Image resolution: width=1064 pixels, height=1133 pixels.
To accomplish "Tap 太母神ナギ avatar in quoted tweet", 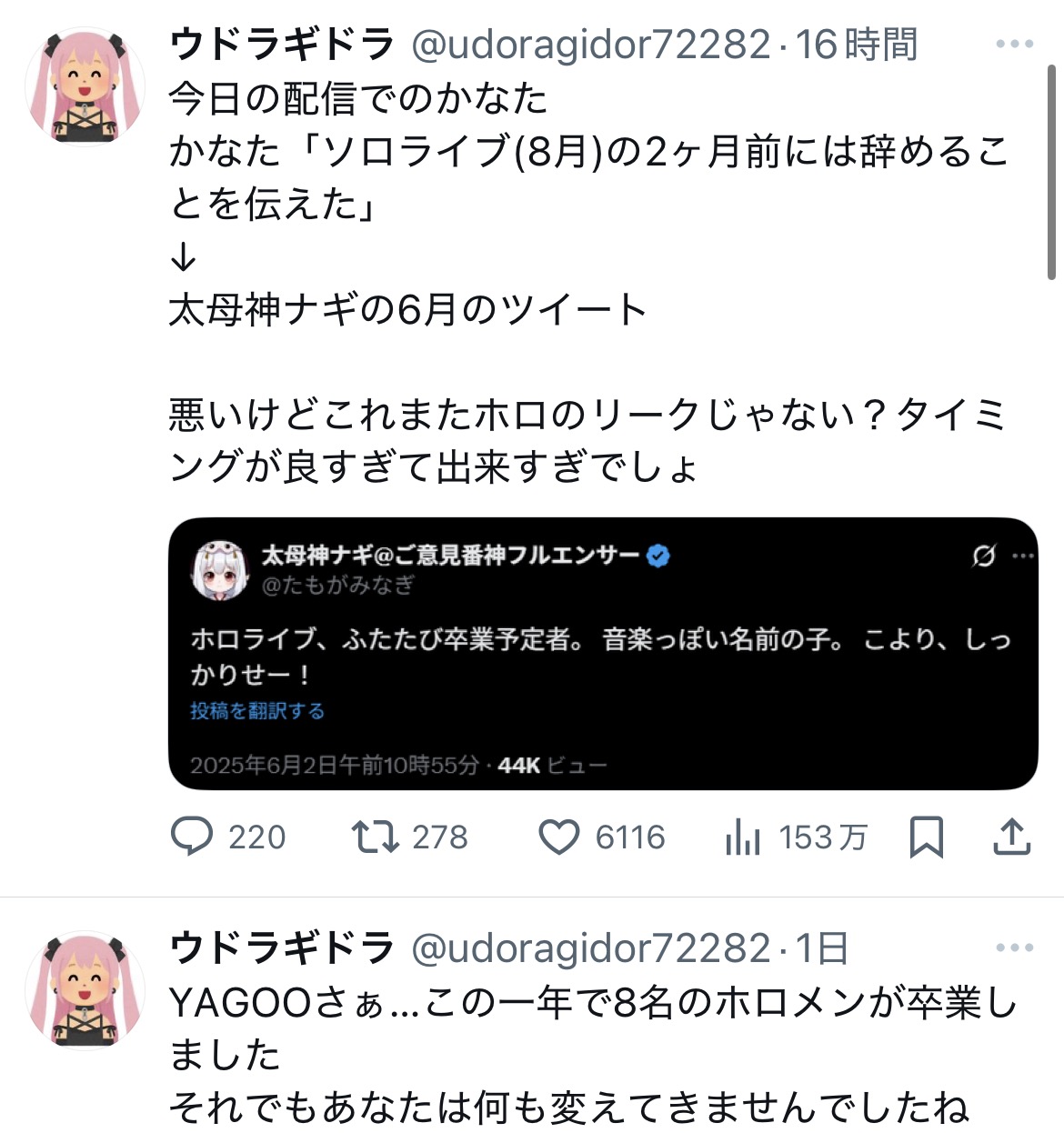I will (x=220, y=569).
